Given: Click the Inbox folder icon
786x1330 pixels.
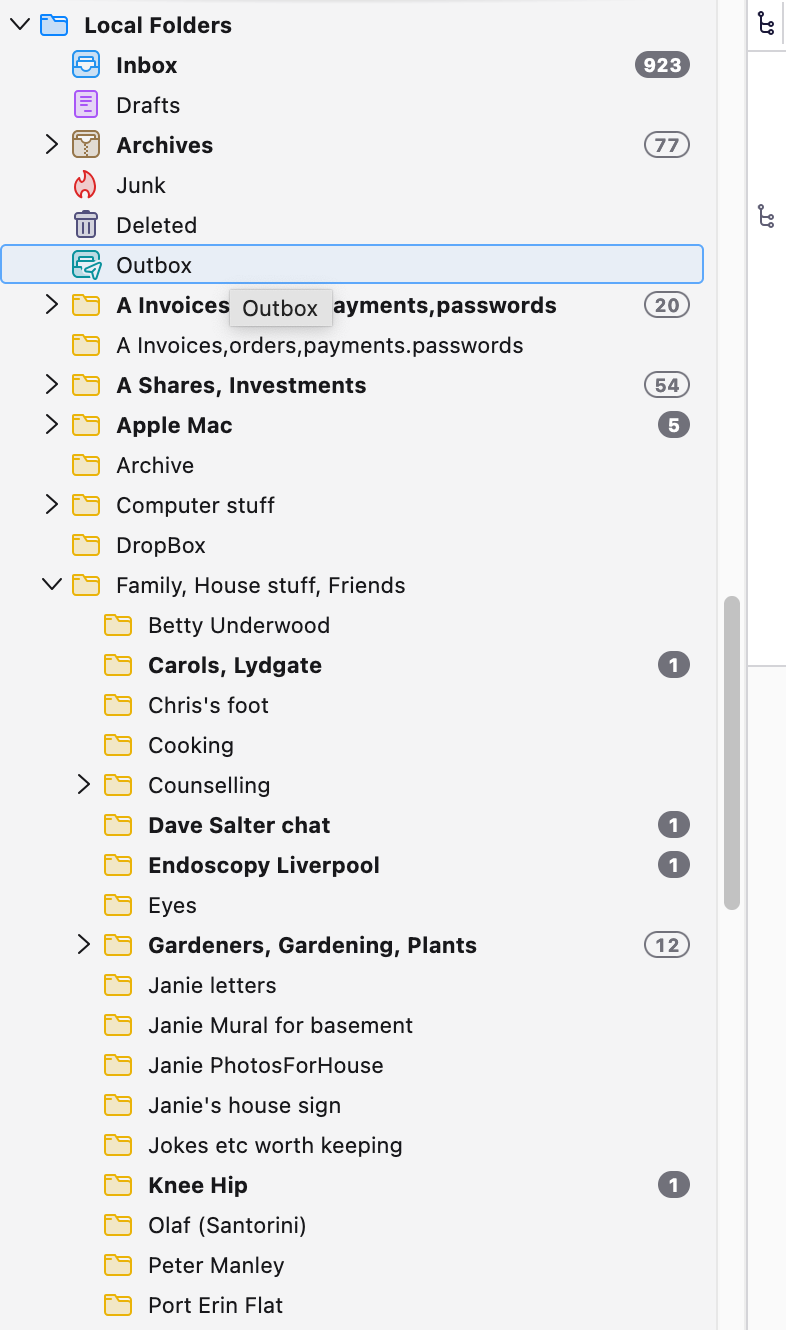Looking at the screenshot, I should pyautogui.click(x=87, y=65).
